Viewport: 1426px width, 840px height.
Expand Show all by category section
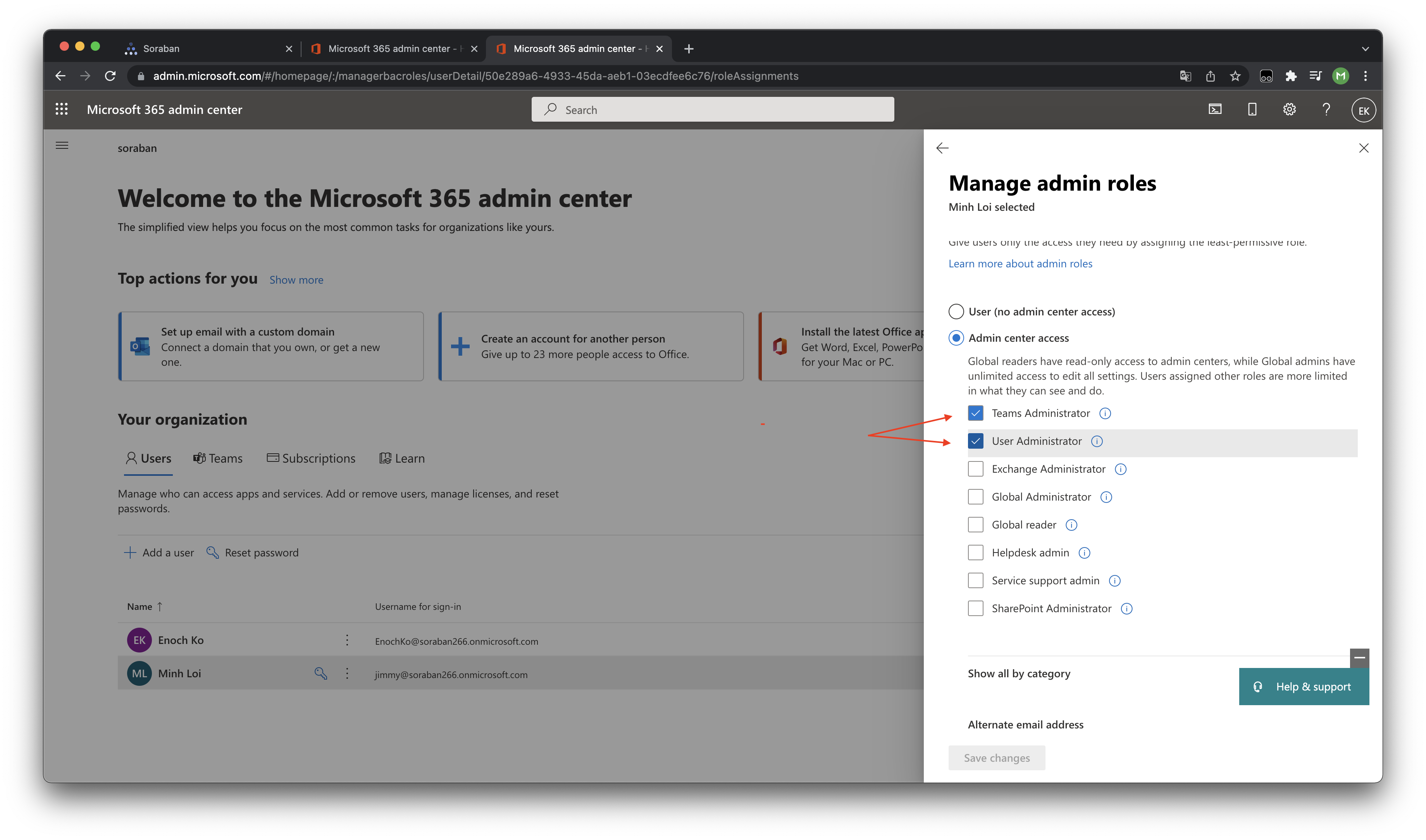point(1019,673)
